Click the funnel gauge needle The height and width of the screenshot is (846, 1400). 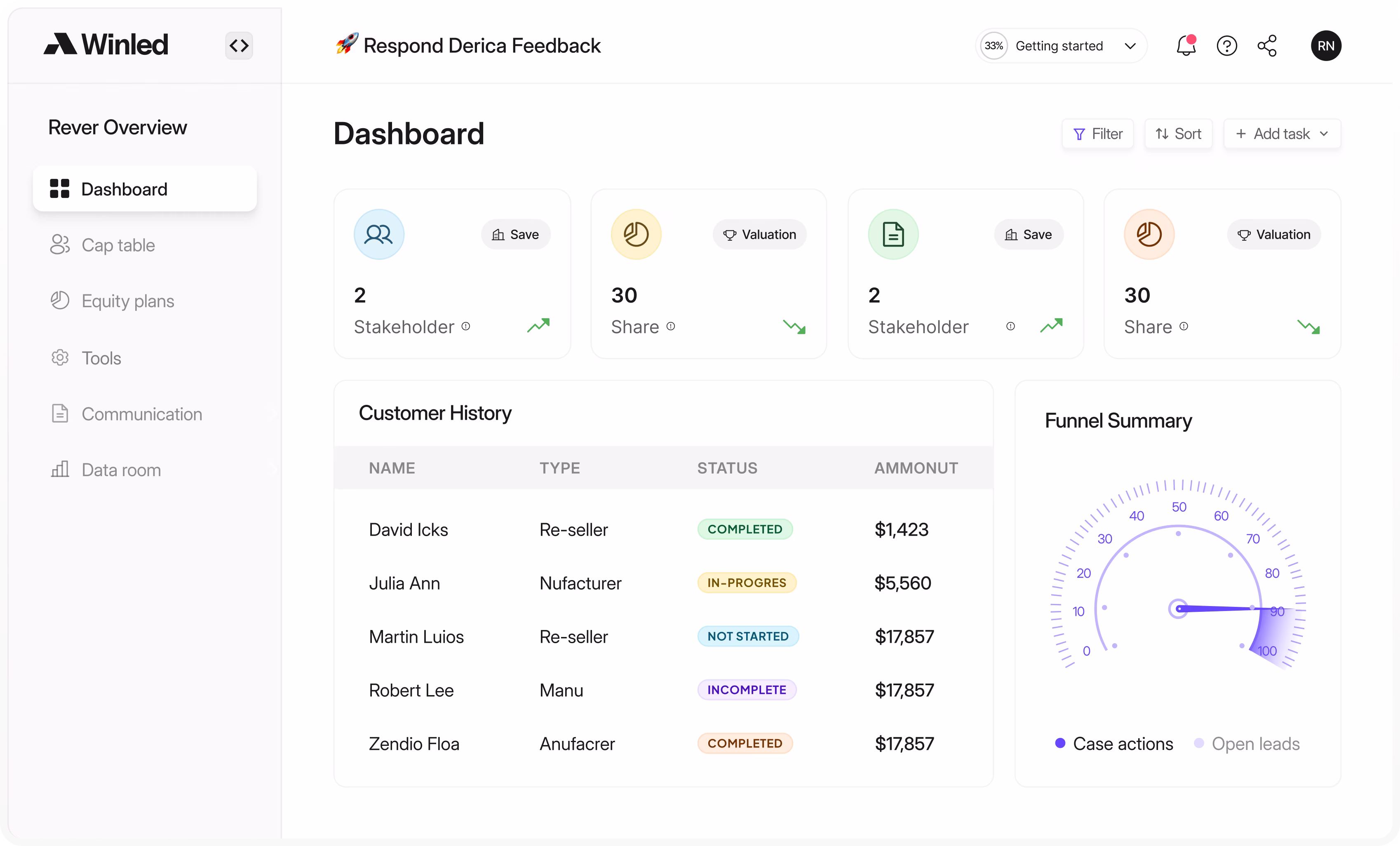(1216, 609)
